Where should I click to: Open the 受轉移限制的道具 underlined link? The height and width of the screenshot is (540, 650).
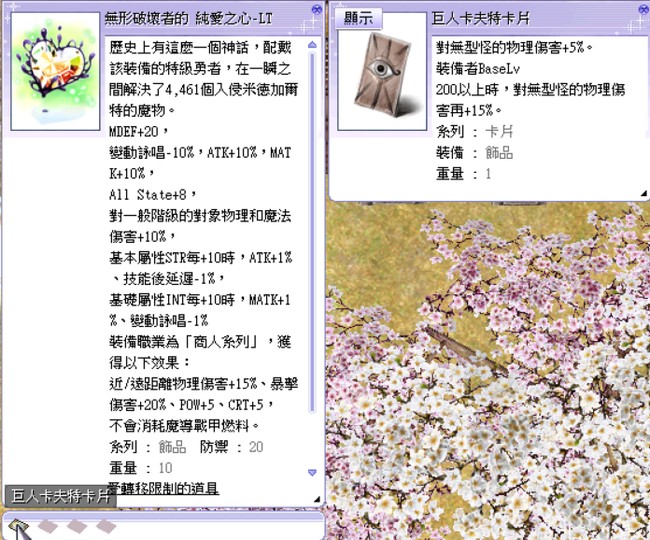coord(163,488)
